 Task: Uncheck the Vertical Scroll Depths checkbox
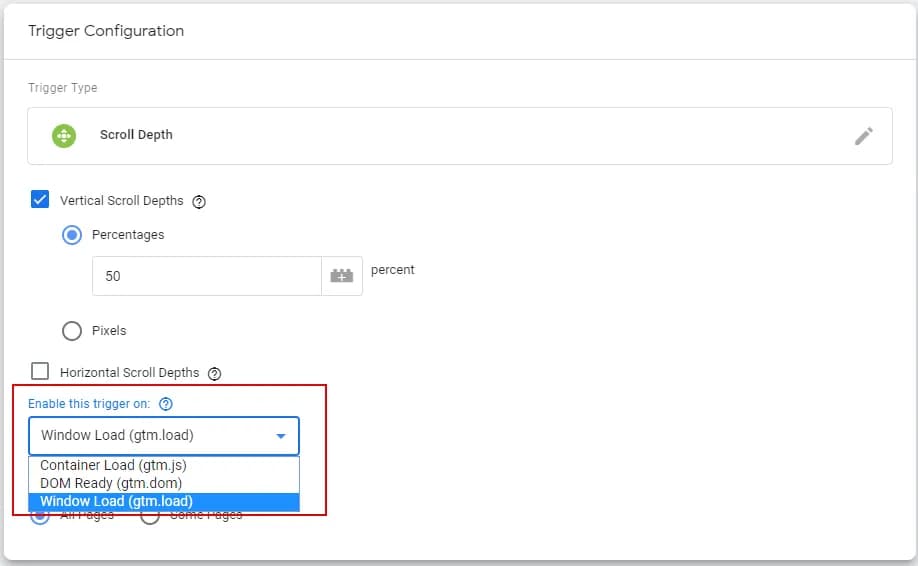[x=41, y=200]
